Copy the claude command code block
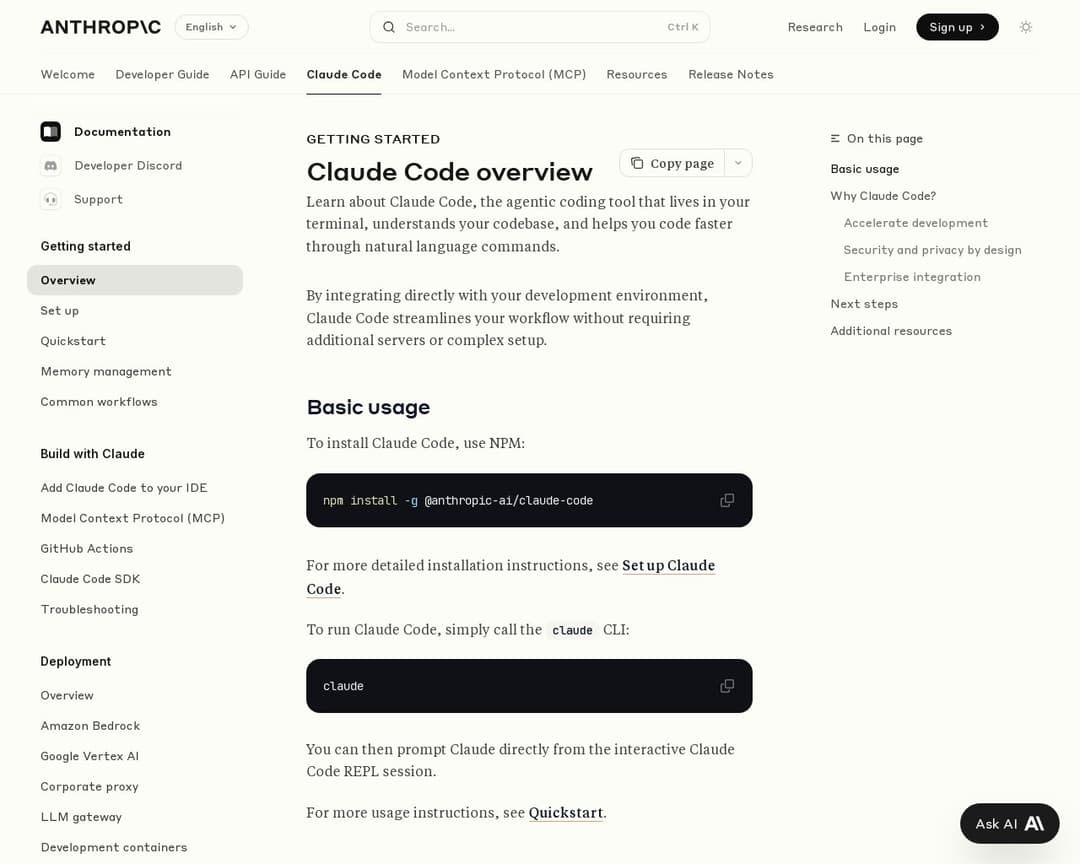This screenshot has width=1080, height=864. point(727,686)
